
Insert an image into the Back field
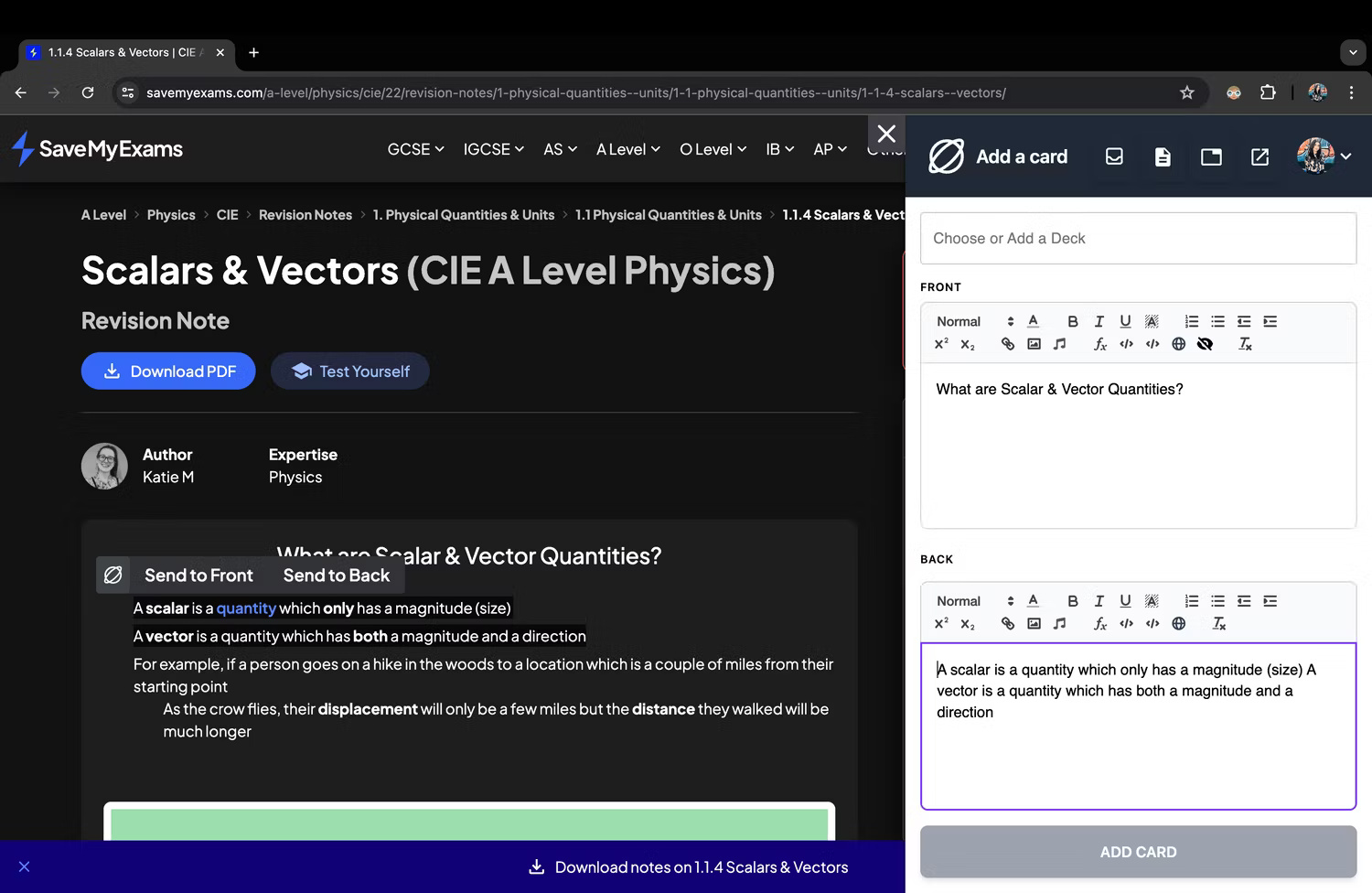[x=1034, y=623]
